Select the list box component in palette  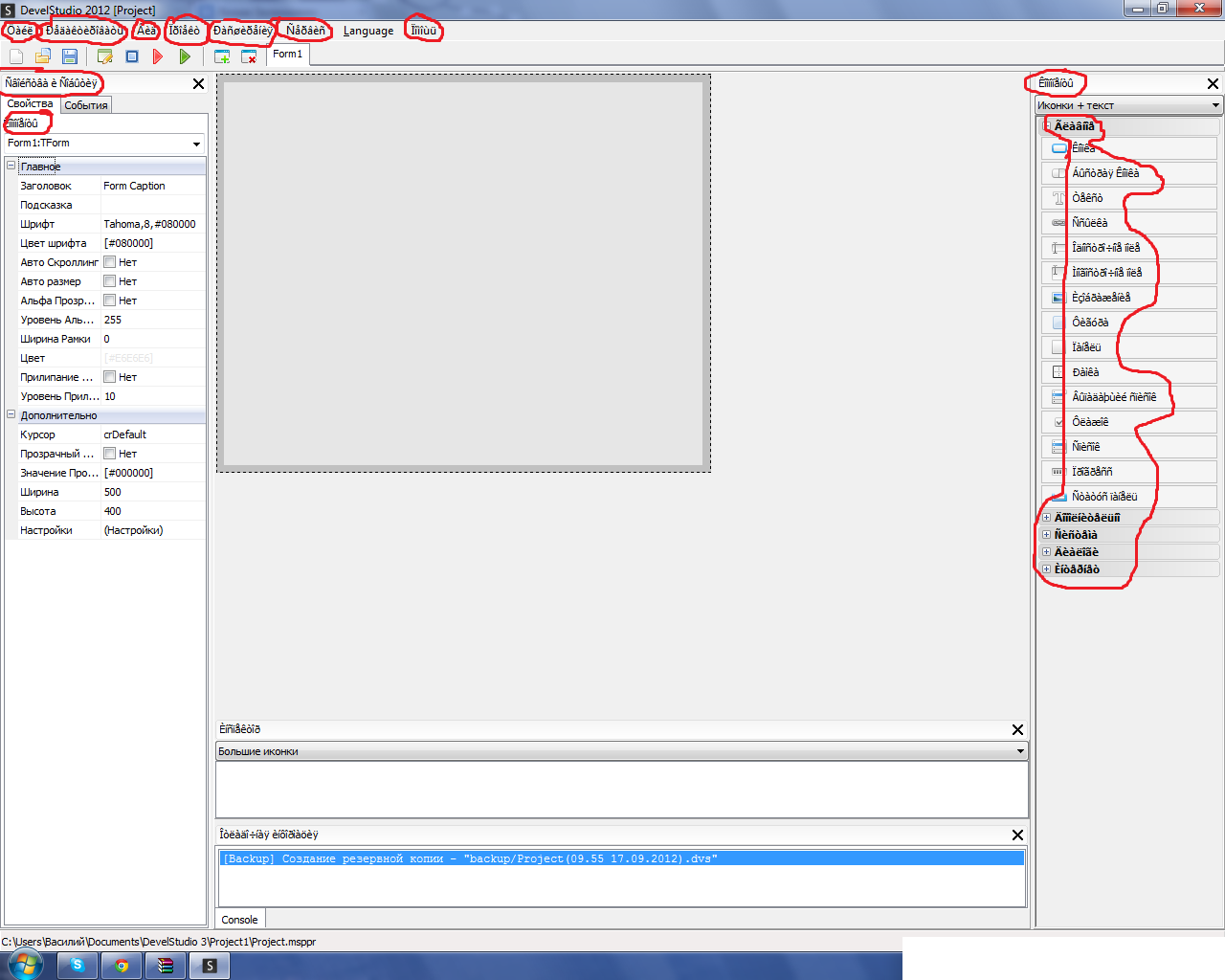coord(1129,447)
